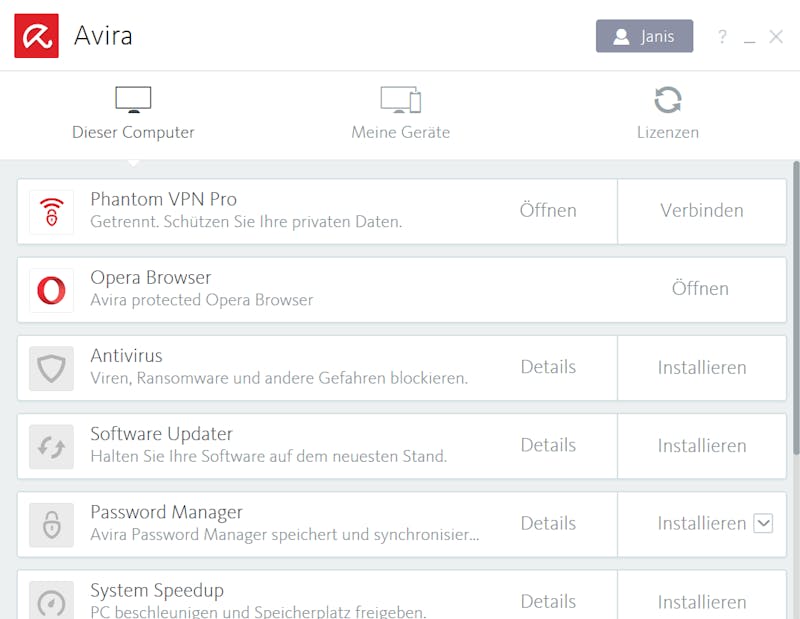The image size is (800, 619).
Task: Click 'Getrennt. Schützen Sie Ihre privaten Daten.'
Action: click(x=246, y=222)
